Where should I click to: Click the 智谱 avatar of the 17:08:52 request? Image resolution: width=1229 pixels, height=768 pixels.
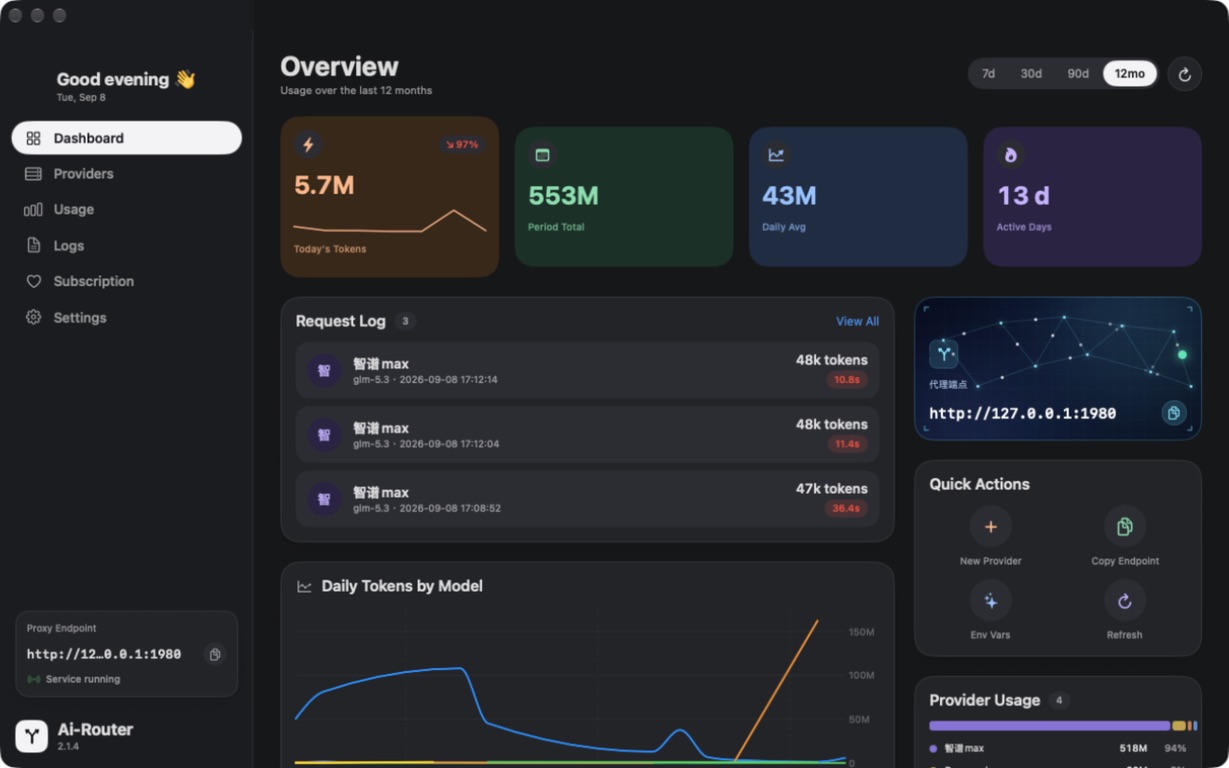point(324,499)
